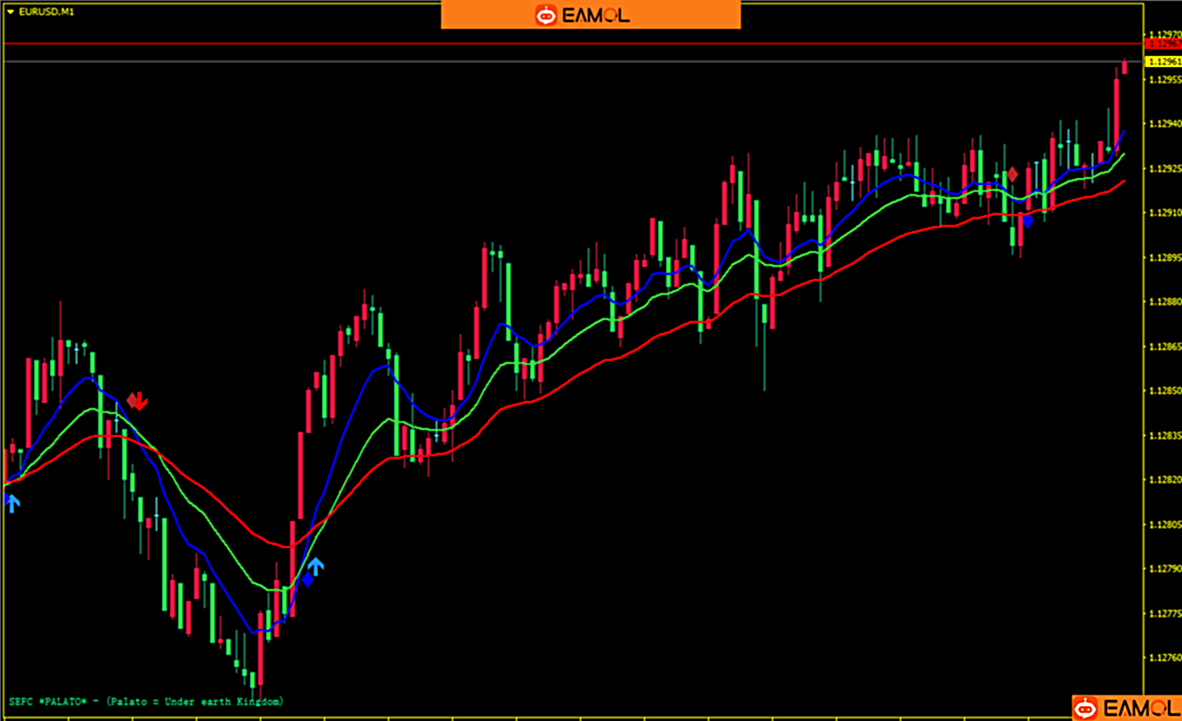Open the EURUSD,M1 chart dropdown triangle
Image resolution: width=1182 pixels, height=721 pixels.
(x=9, y=11)
